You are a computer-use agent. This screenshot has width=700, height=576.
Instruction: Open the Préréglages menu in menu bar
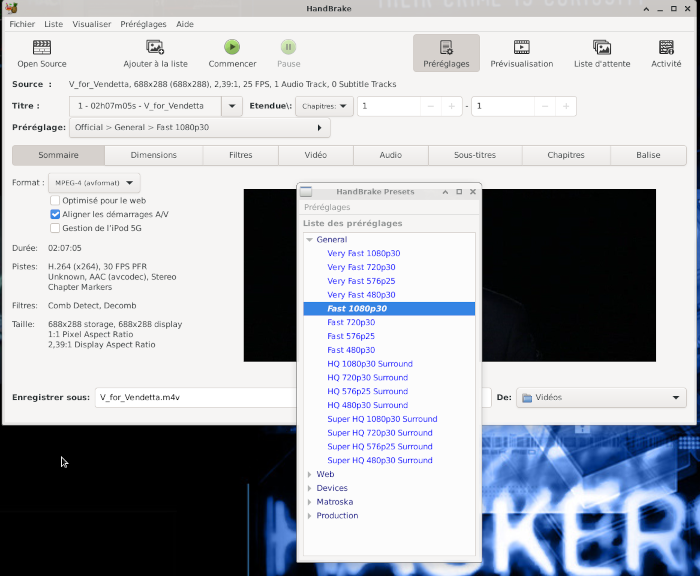143,23
